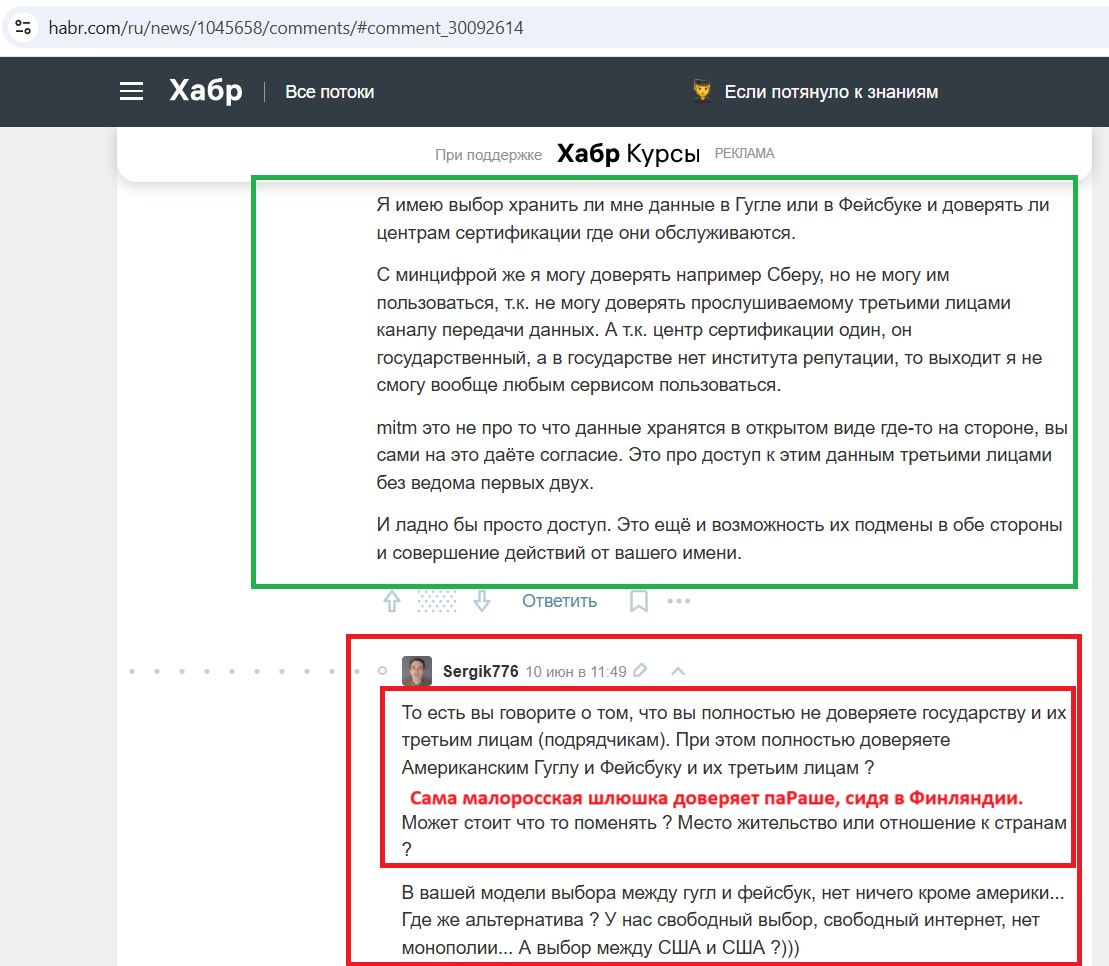Click Ответить to reply to the comment

559,601
